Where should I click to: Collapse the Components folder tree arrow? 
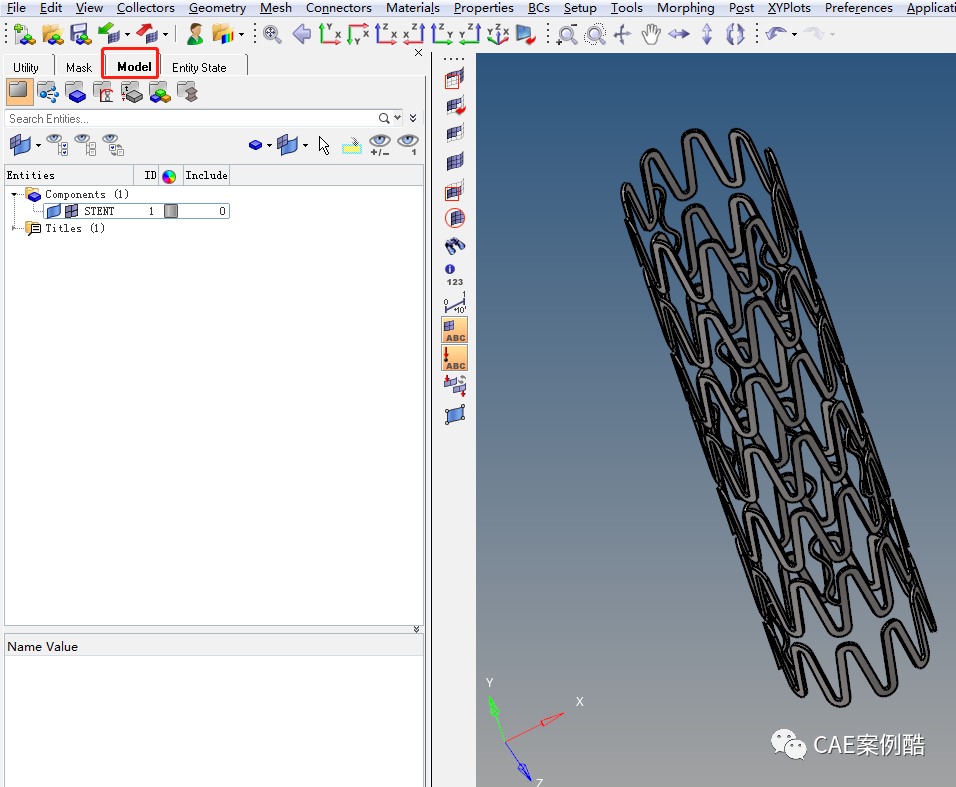click(14, 194)
